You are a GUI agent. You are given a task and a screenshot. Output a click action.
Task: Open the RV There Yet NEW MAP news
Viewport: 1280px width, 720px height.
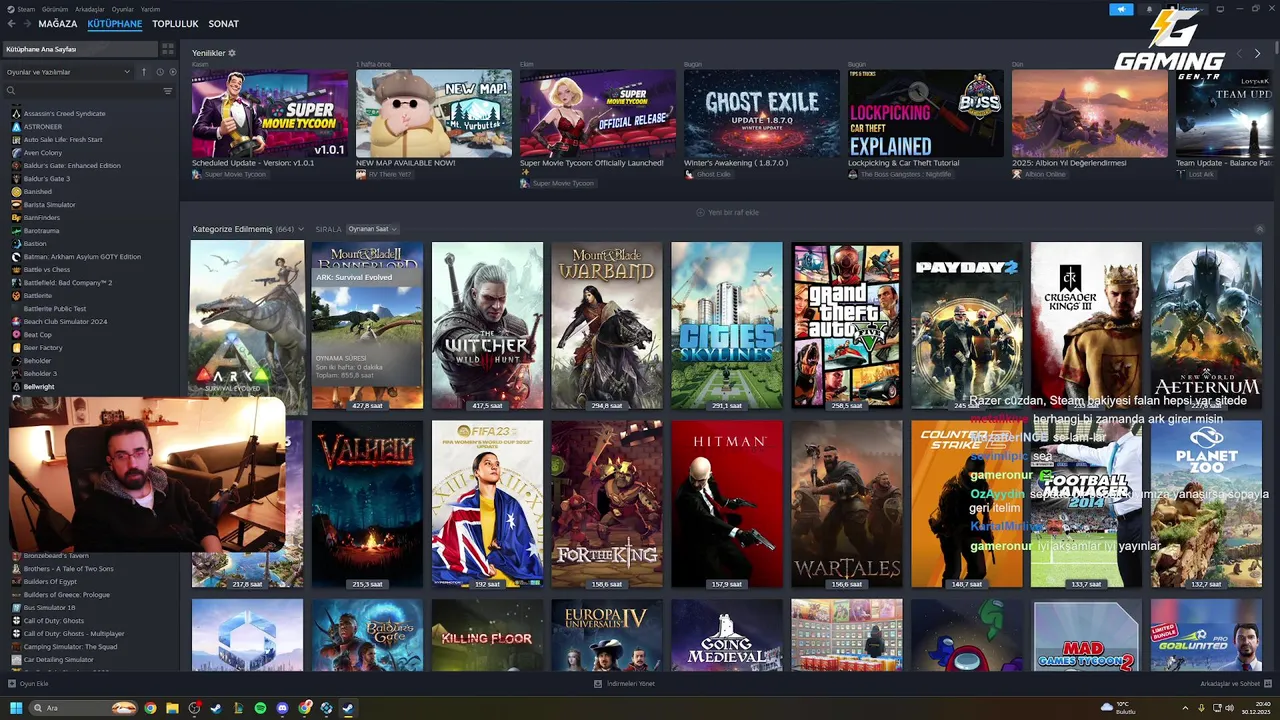pyautogui.click(x=434, y=113)
